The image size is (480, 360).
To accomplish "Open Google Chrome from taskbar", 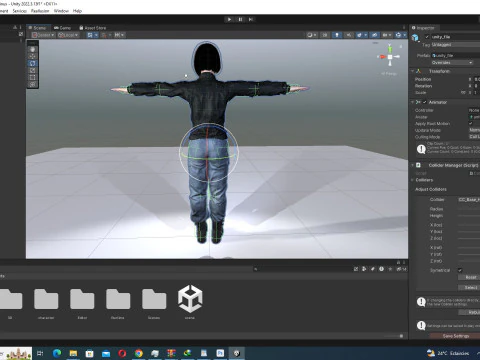I will [139, 353].
